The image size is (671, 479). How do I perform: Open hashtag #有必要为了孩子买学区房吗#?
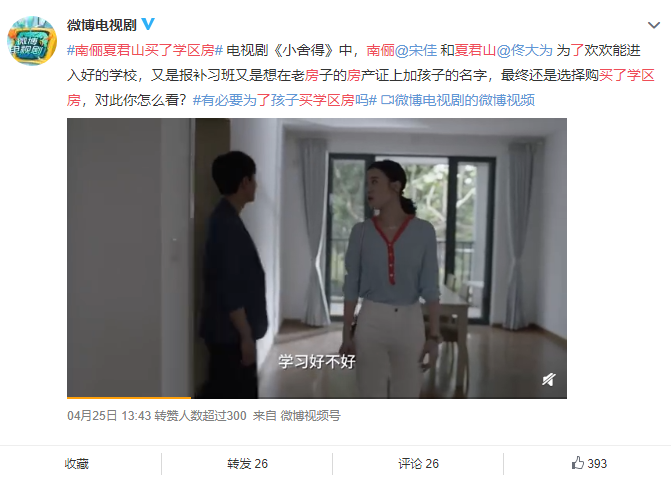click(x=285, y=100)
